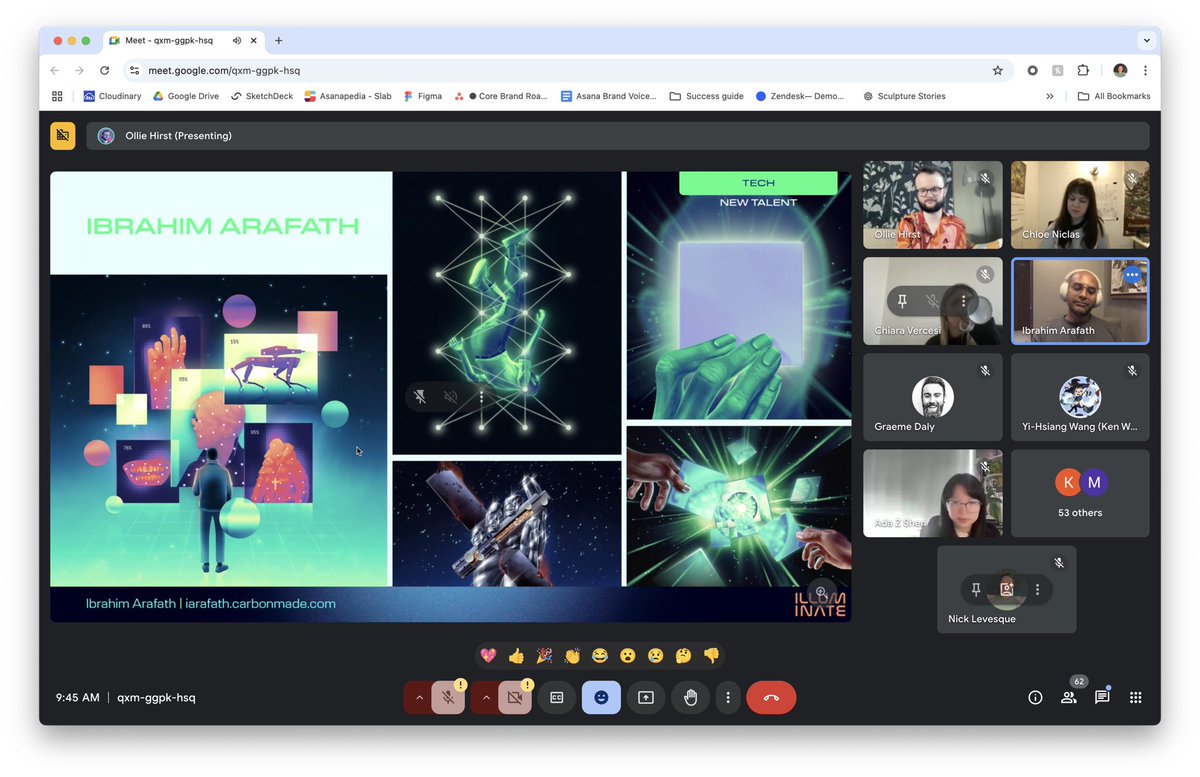Open a new browser tab
1200x777 pixels.
click(x=279, y=41)
